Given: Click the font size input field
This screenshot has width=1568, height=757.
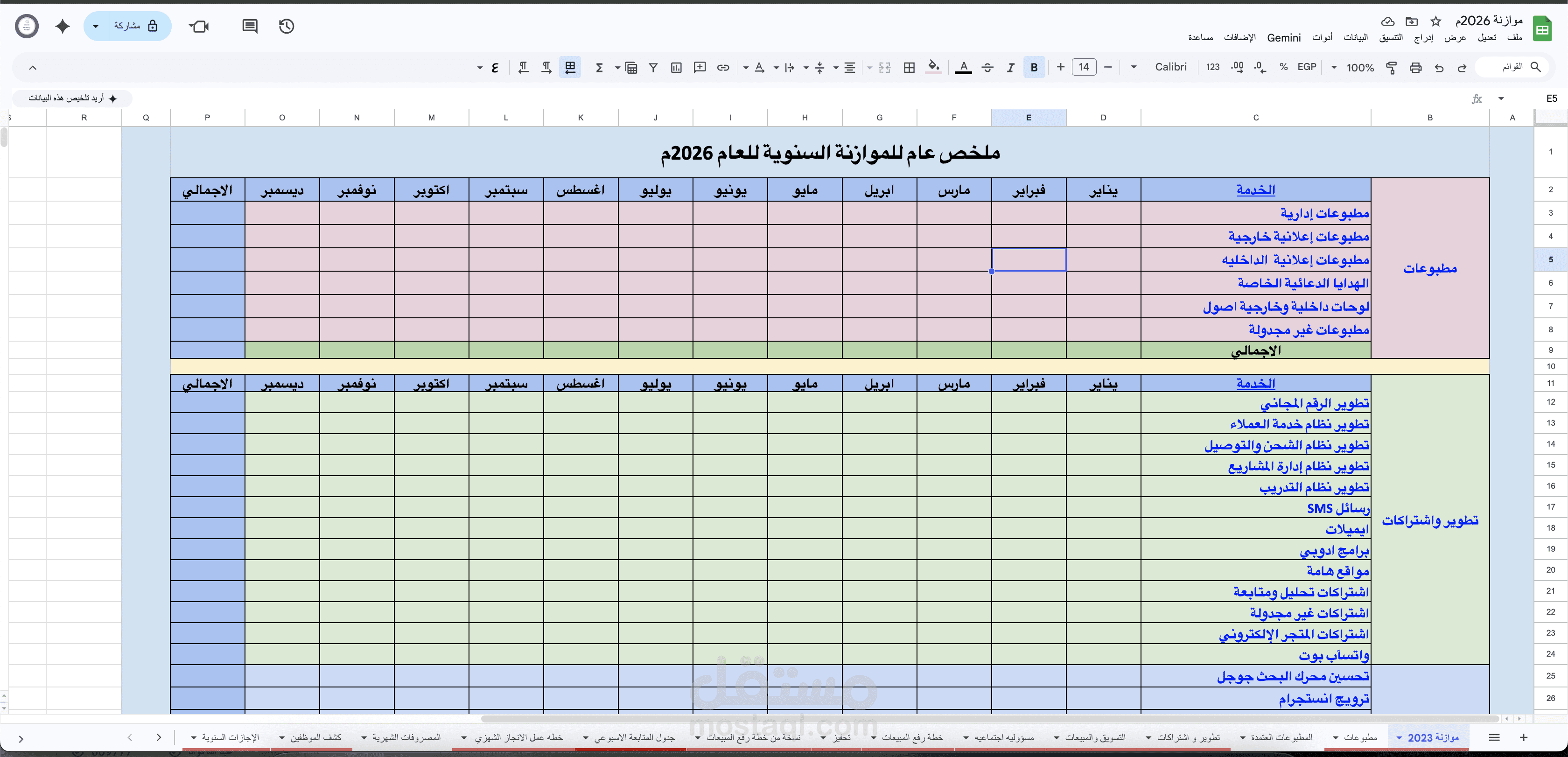Looking at the screenshot, I should (x=1084, y=67).
